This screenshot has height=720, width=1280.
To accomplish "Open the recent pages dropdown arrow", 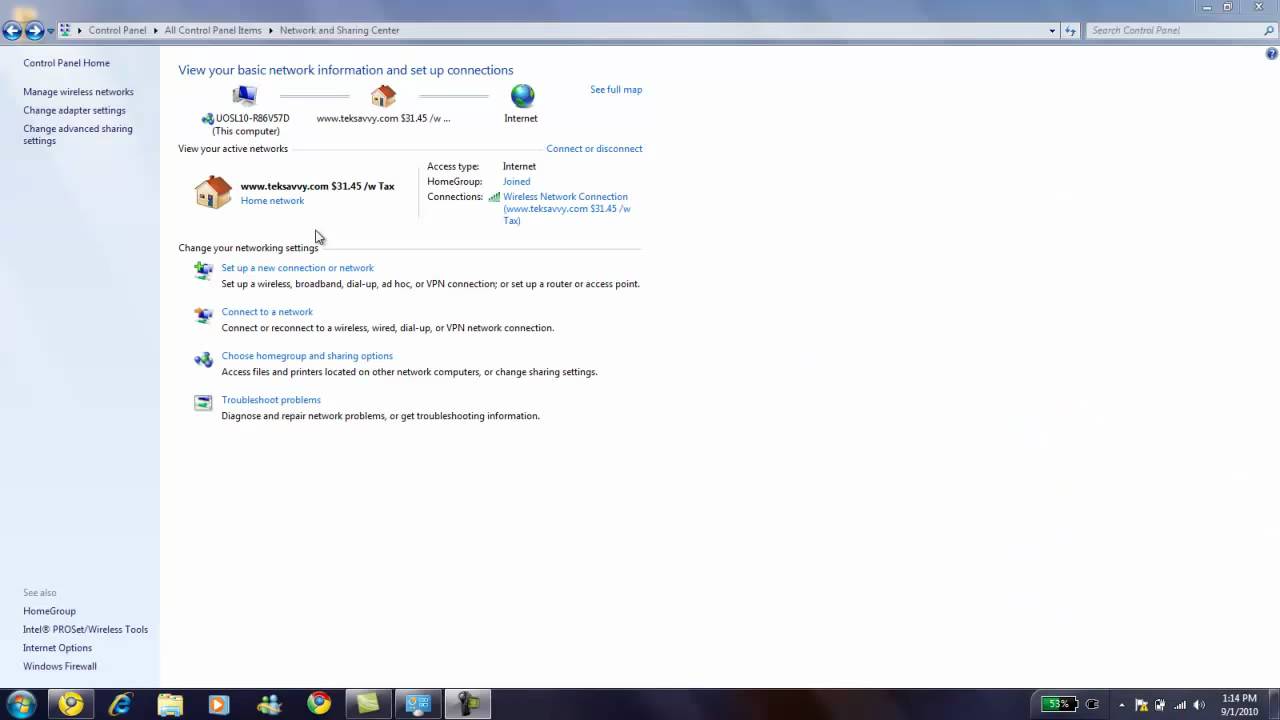I will pyautogui.click(x=50, y=31).
